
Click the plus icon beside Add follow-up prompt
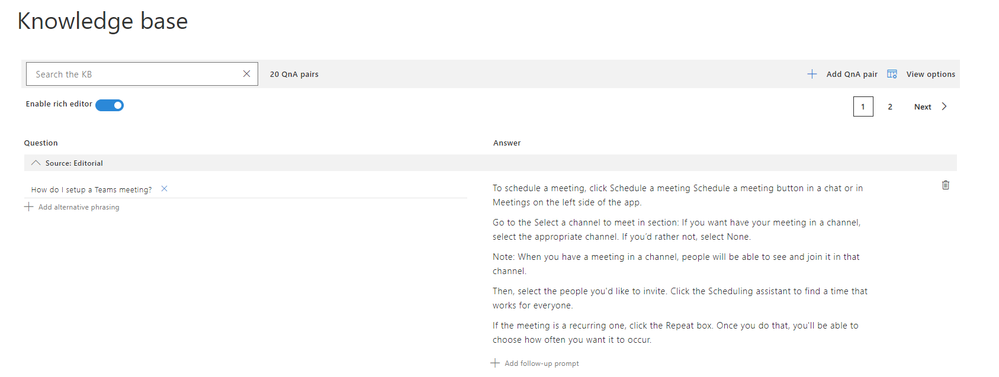495,363
